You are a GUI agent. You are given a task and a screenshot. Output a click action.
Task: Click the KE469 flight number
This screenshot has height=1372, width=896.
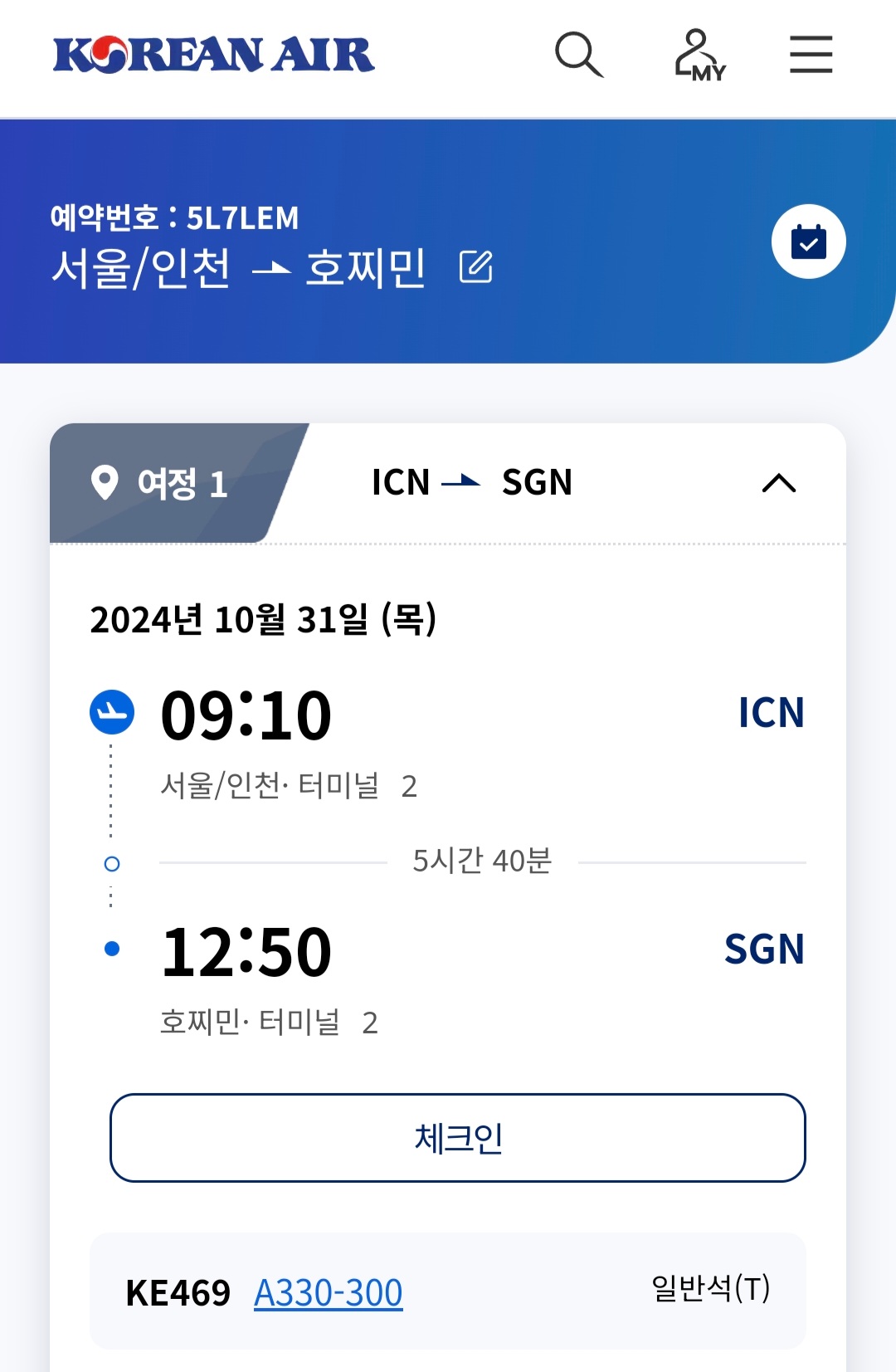coord(178,1292)
